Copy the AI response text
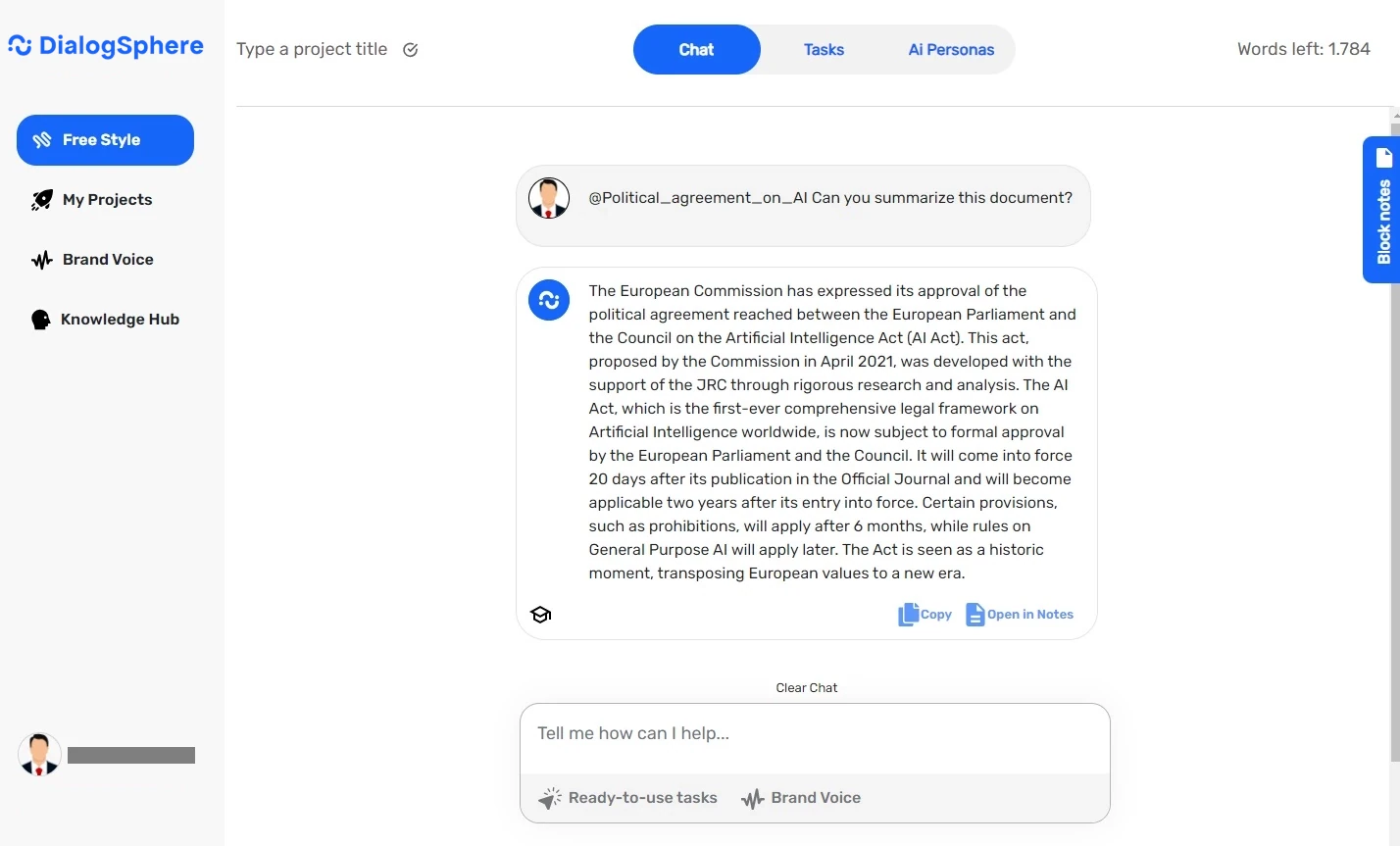The height and width of the screenshot is (846, 1400). (925, 615)
